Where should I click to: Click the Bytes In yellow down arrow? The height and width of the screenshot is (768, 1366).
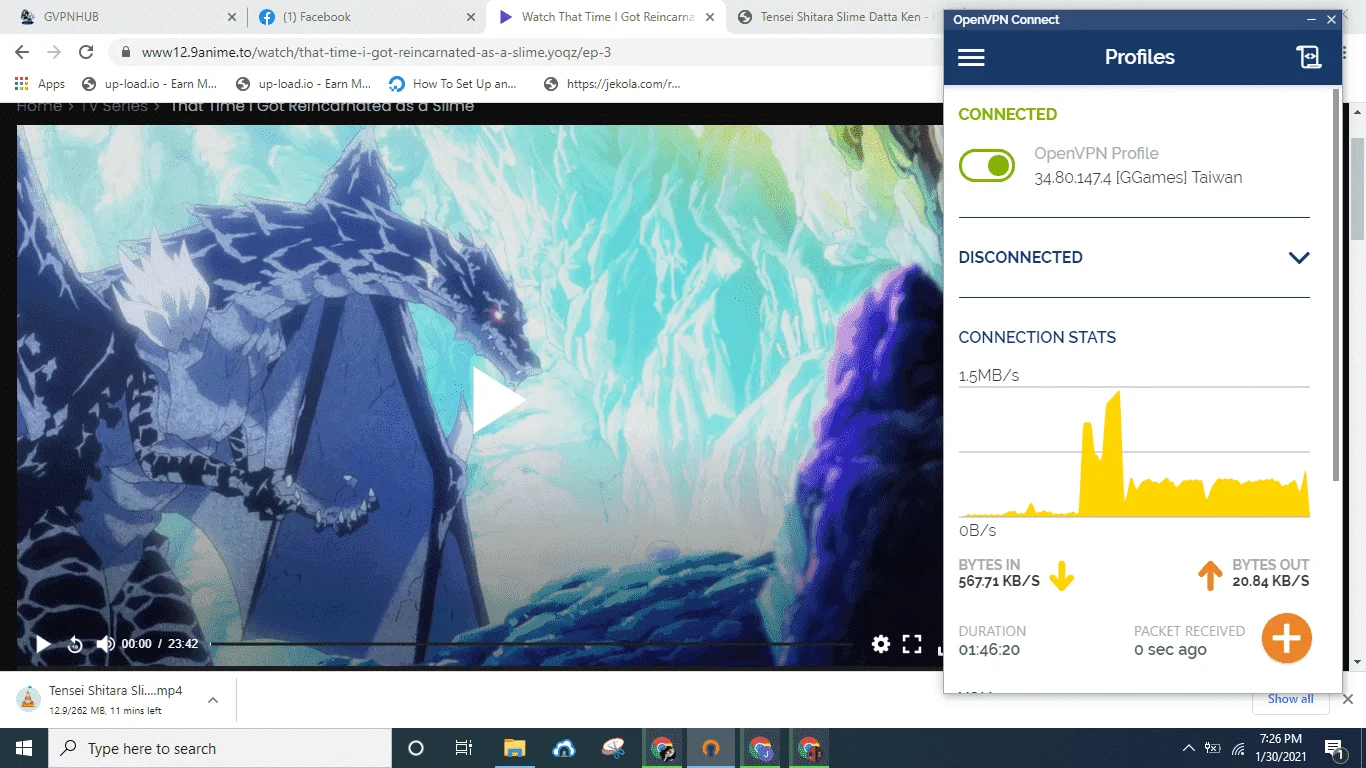[1061, 575]
